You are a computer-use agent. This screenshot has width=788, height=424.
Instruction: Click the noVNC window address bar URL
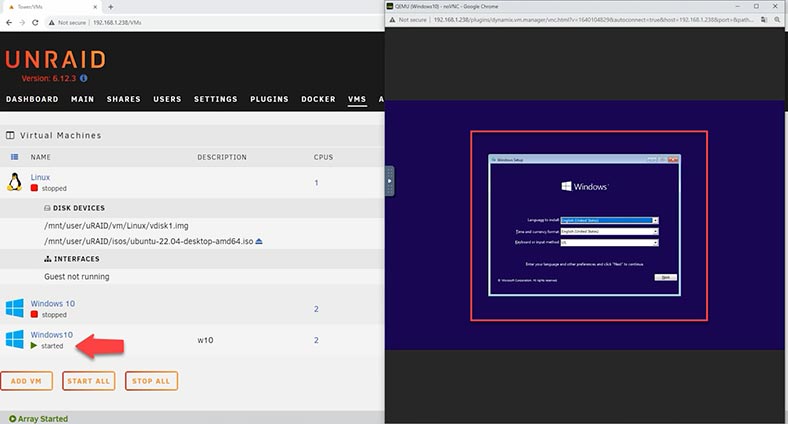click(x=594, y=20)
